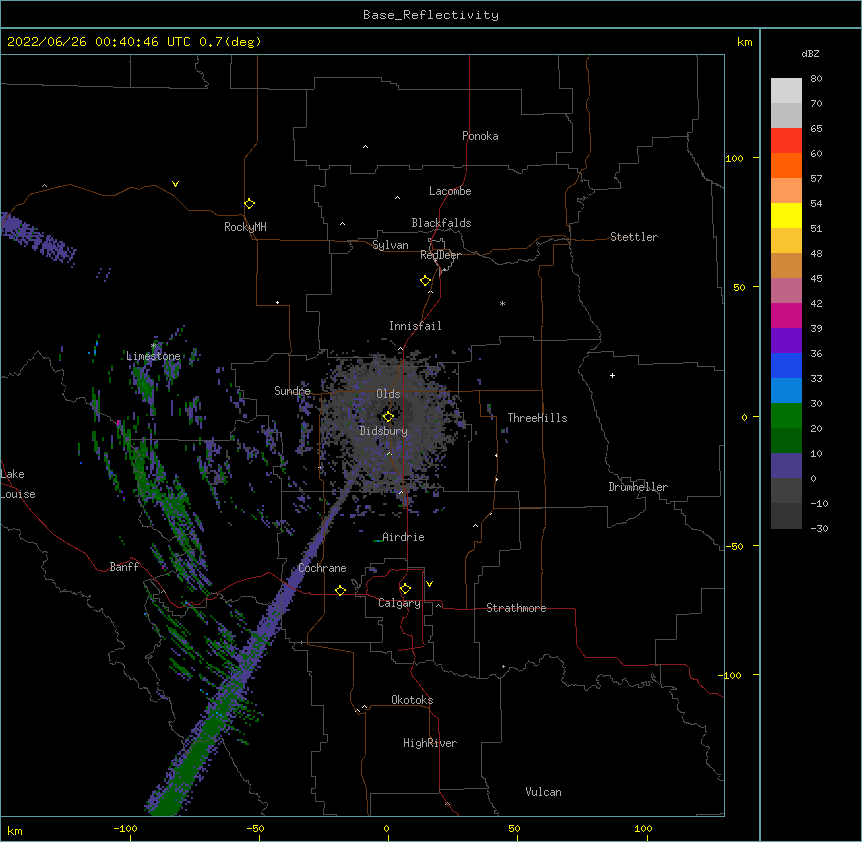Select the light blue 33 dBZ legend swatch
Viewport: 862px width, 842px height.
click(786, 391)
